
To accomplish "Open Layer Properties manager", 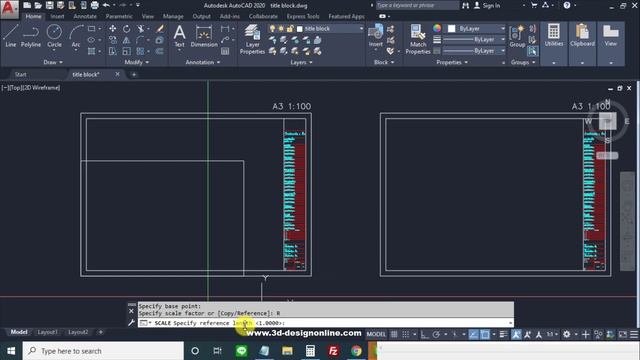I will tap(252, 39).
